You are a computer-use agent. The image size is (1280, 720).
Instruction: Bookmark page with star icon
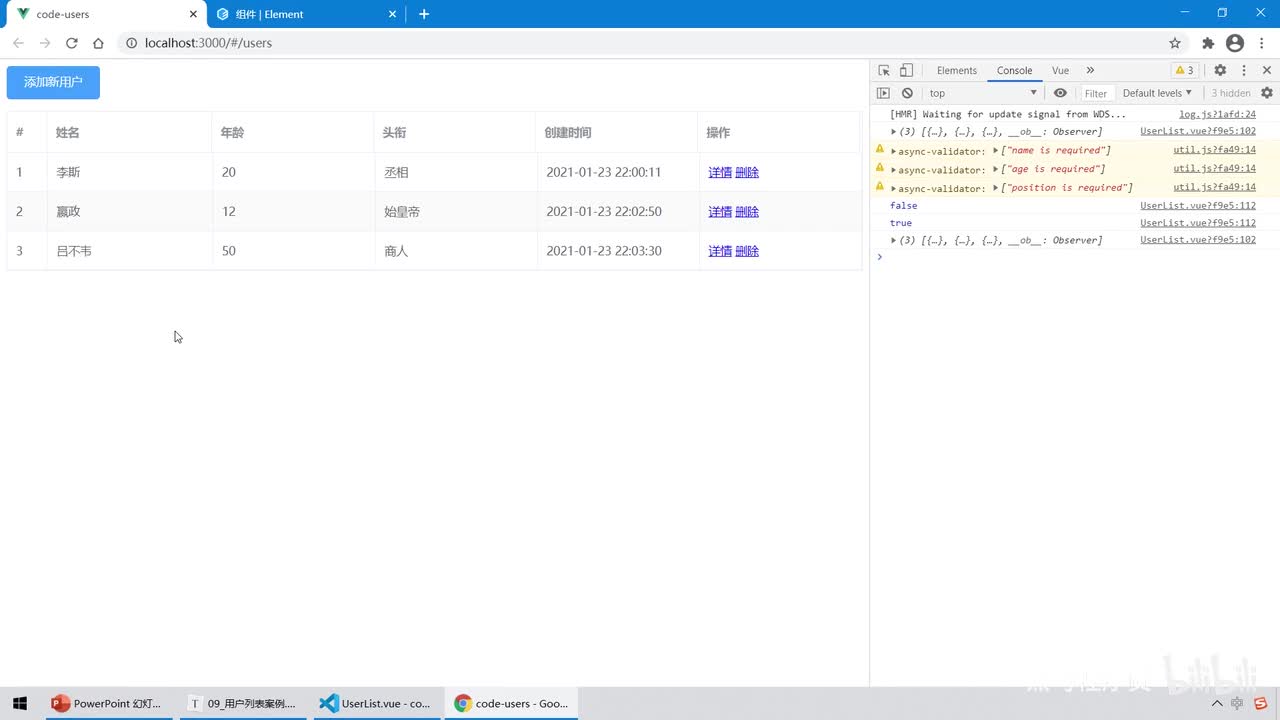[x=1175, y=43]
